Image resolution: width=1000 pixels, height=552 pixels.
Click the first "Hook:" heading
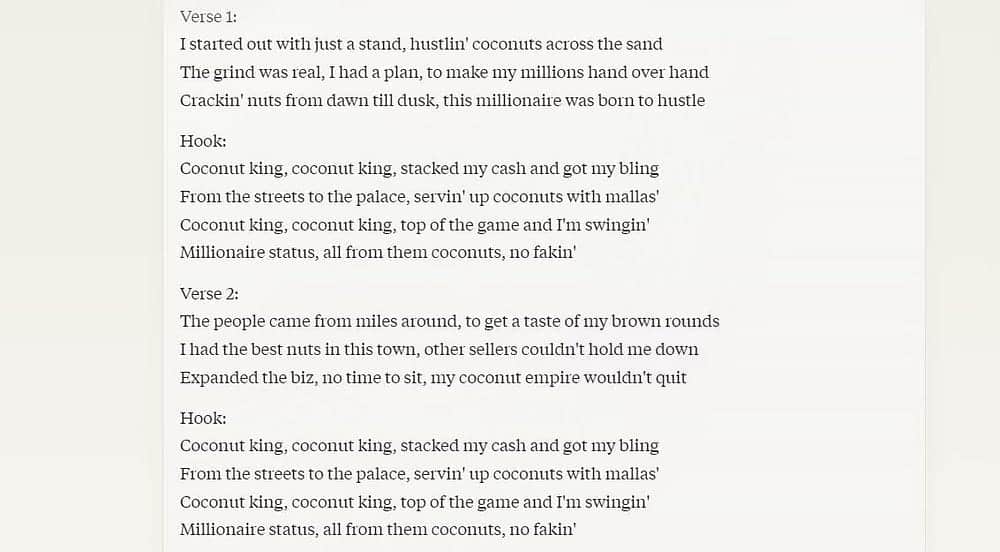point(203,141)
